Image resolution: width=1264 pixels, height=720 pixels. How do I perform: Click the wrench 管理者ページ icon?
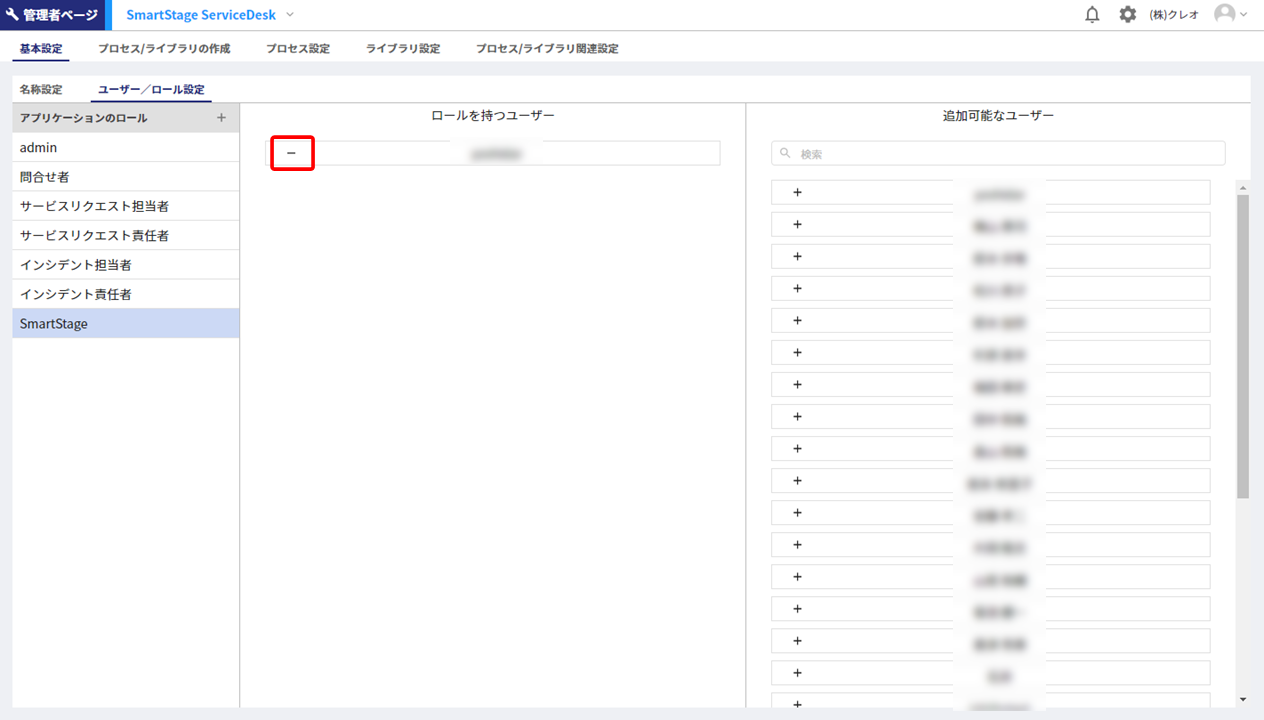click(x=13, y=15)
